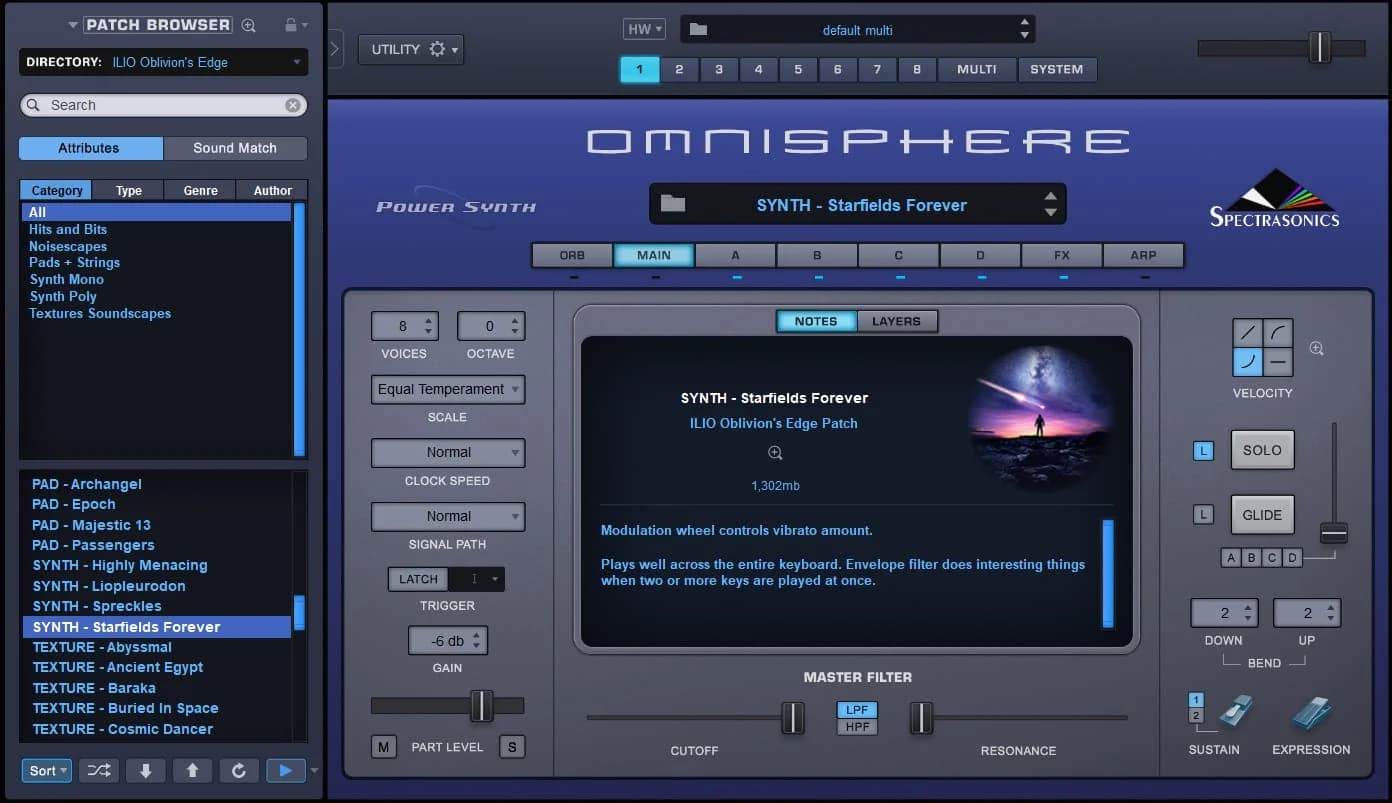Open the Clock Speed dropdown
Screen dimensions: 1392x803
tap(447, 452)
